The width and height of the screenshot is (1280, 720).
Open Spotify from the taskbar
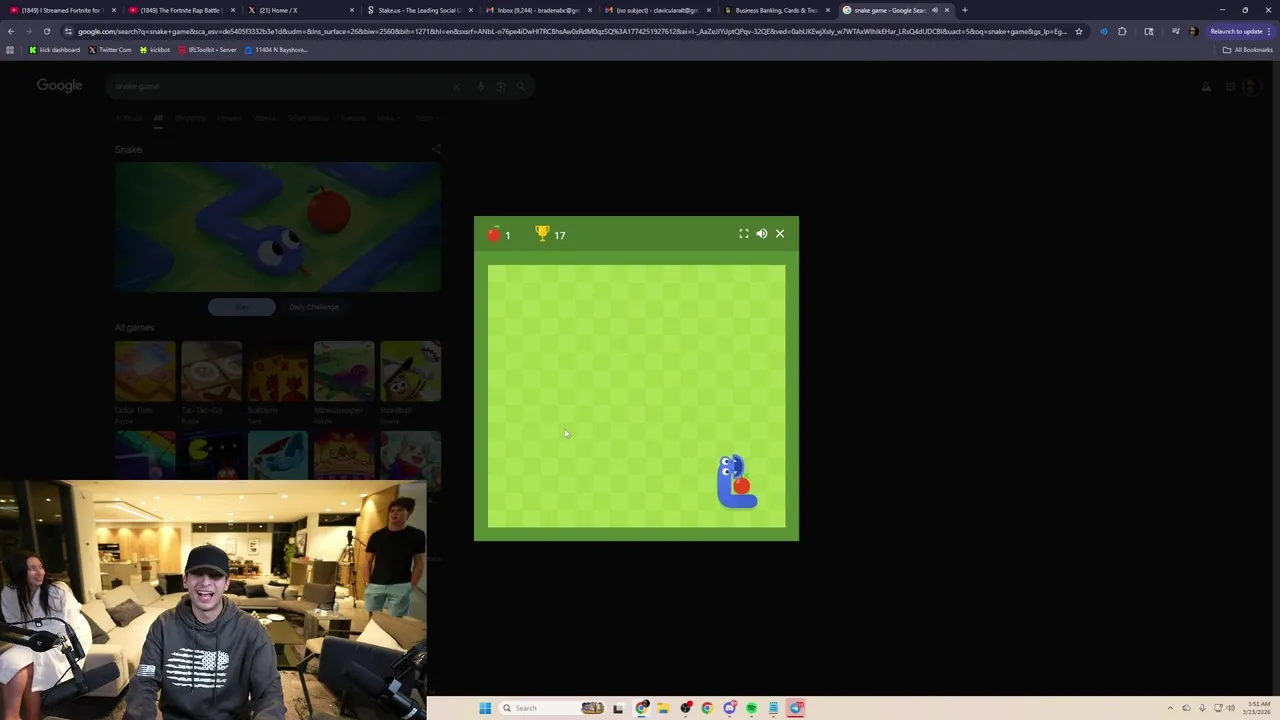pyautogui.click(x=751, y=708)
